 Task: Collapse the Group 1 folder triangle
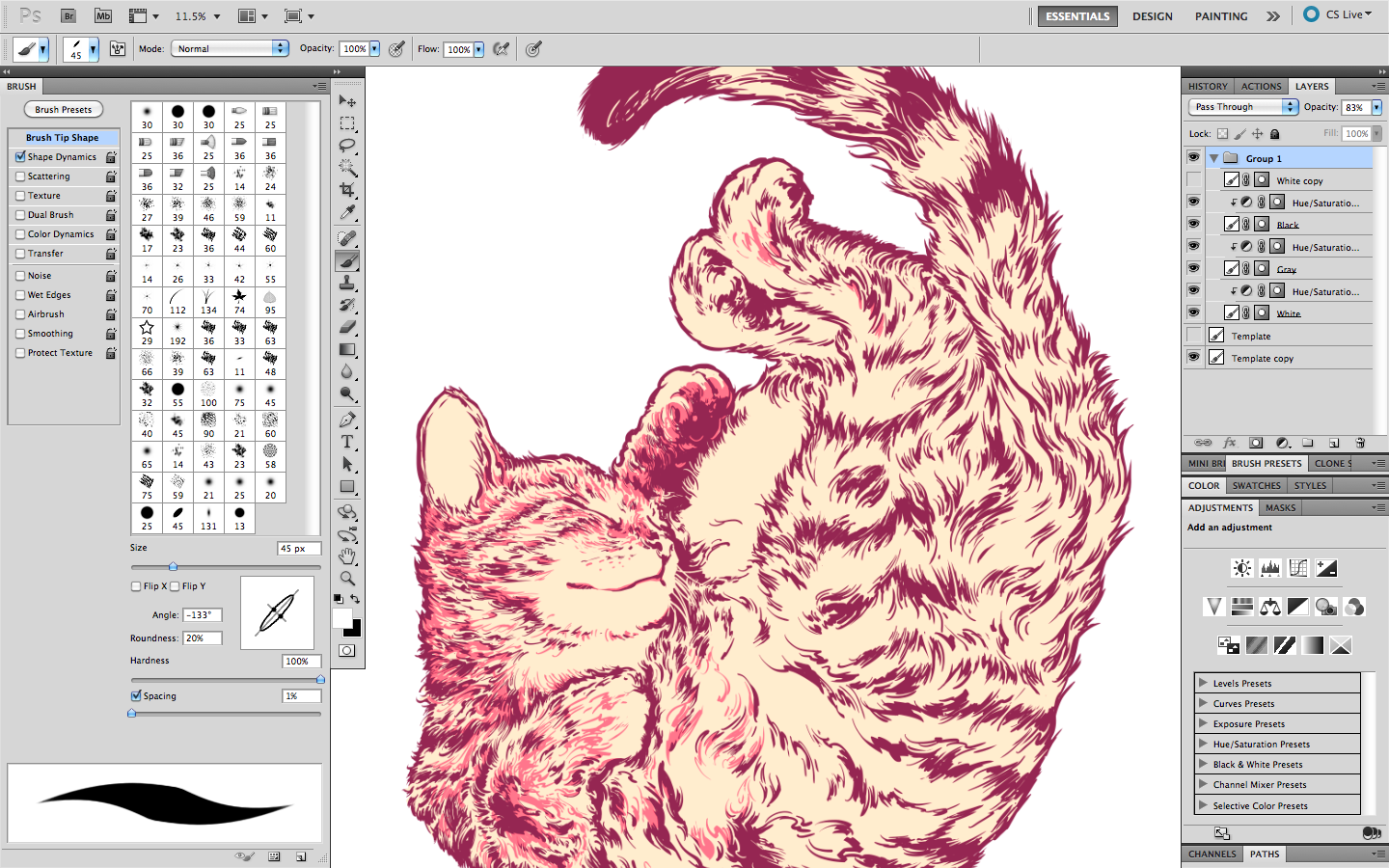coord(1213,158)
